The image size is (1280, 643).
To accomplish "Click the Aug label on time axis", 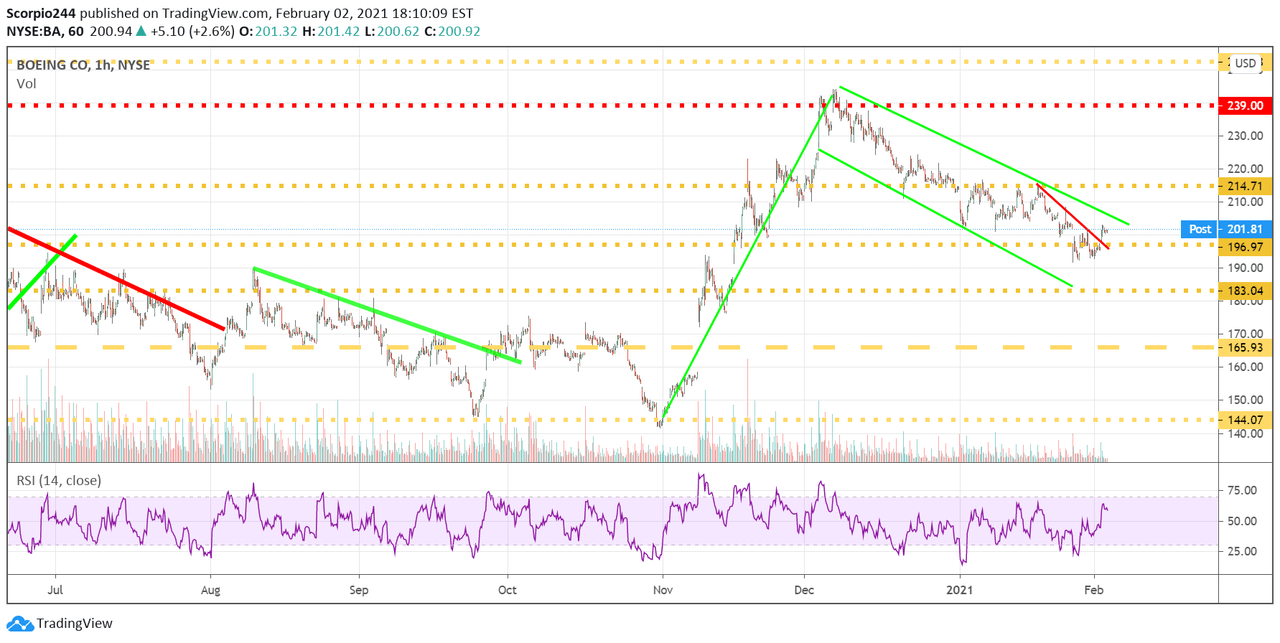I will point(211,590).
